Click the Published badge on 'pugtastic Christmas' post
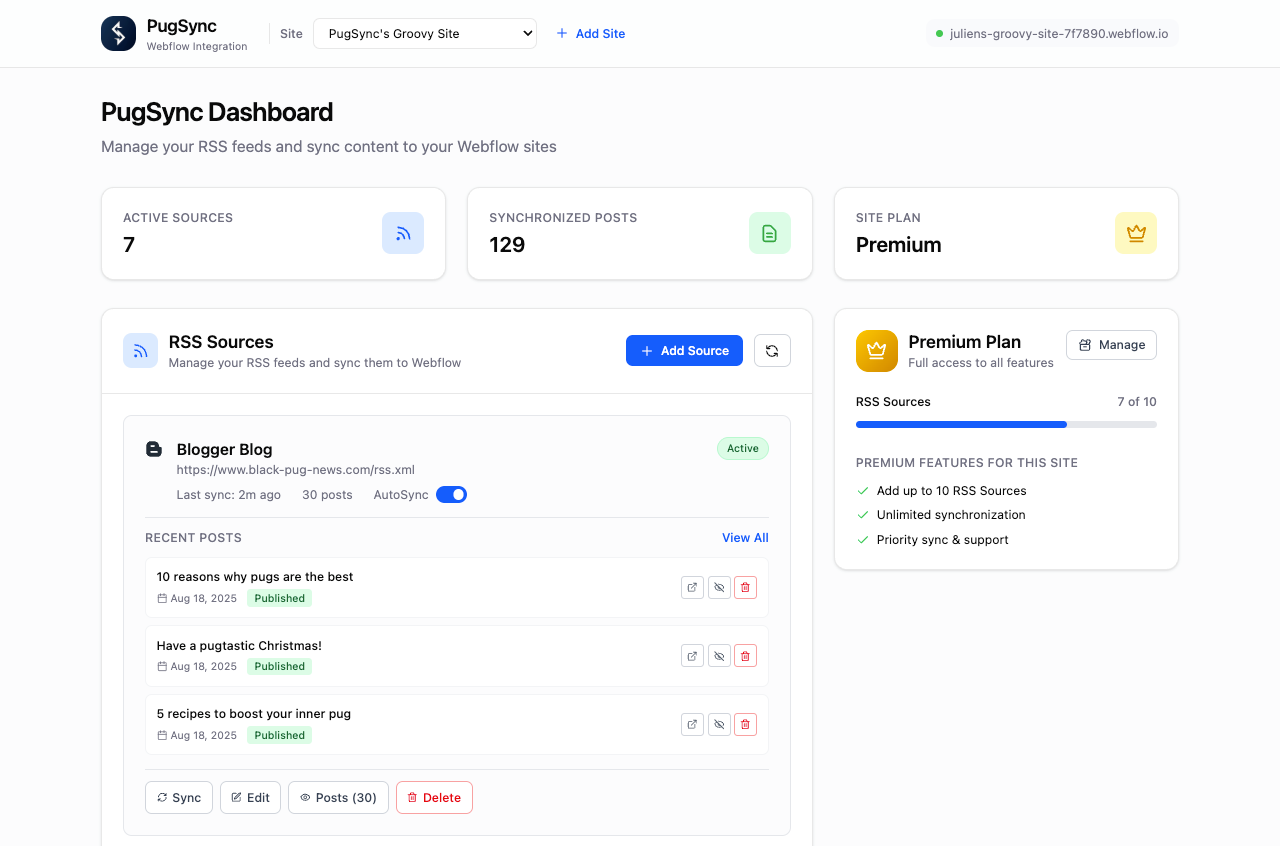The height and width of the screenshot is (846, 1280). pyautogui.click(x=279, y=666)
